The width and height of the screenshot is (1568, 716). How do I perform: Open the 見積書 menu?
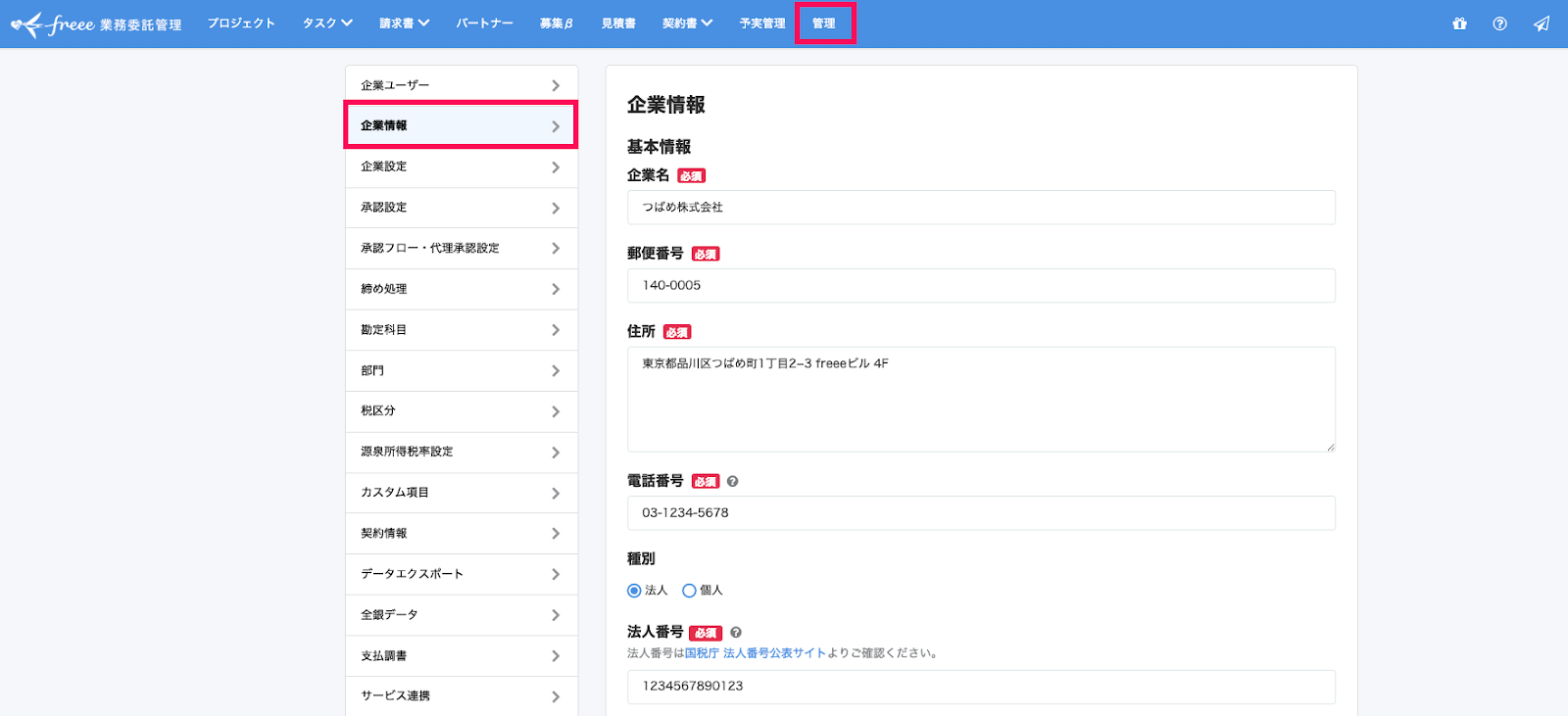pyautogui.click(x=618, y=24)
